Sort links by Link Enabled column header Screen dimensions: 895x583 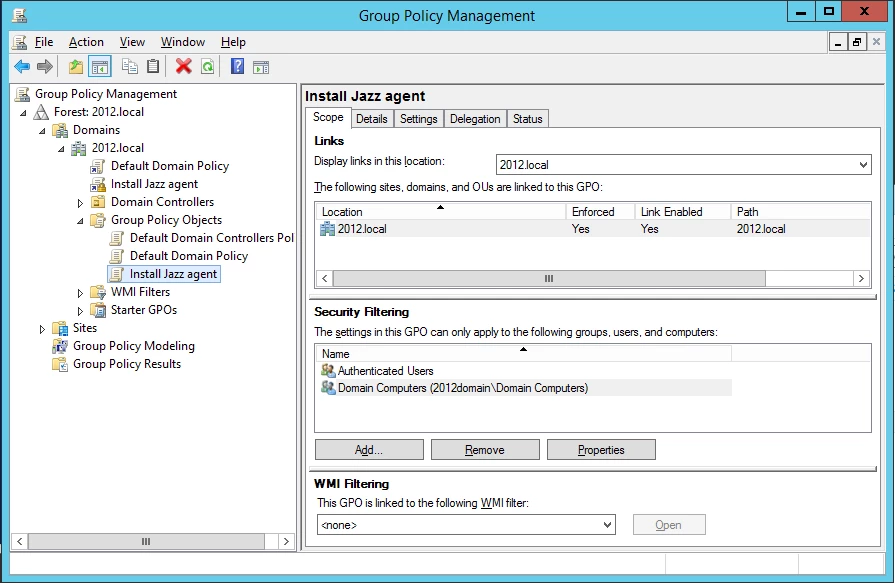683,212
